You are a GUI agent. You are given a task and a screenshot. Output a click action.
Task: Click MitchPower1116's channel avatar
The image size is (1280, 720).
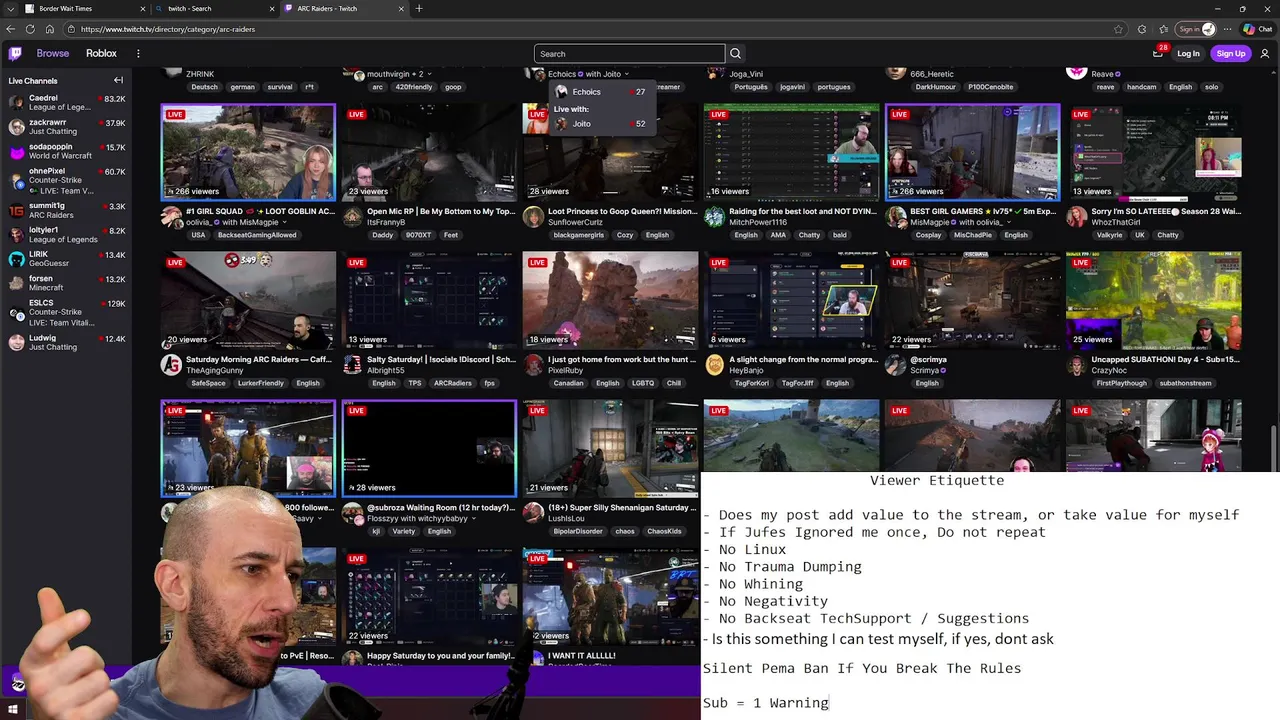coord(714,217)
